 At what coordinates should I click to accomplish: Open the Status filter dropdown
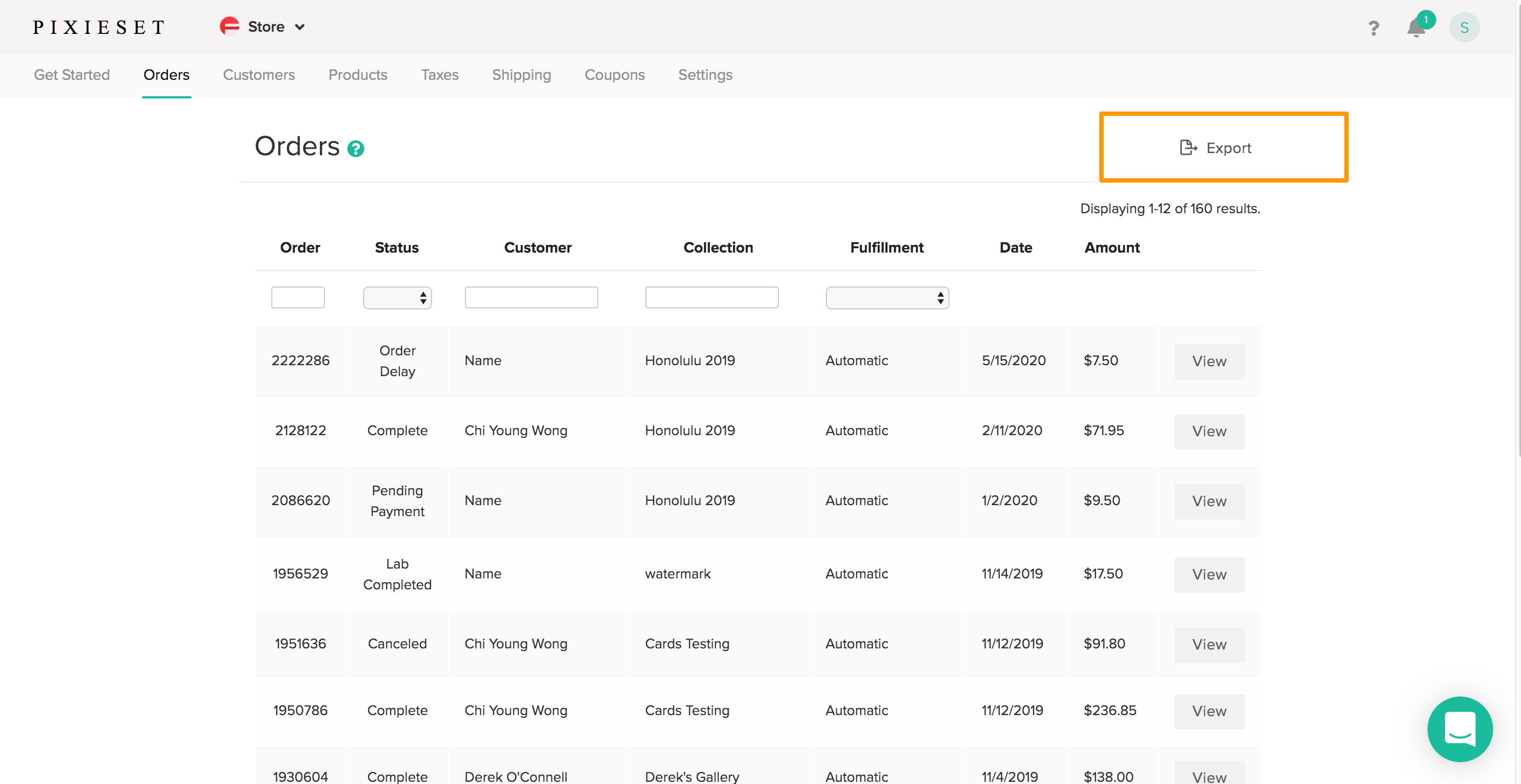click(398, 297)
